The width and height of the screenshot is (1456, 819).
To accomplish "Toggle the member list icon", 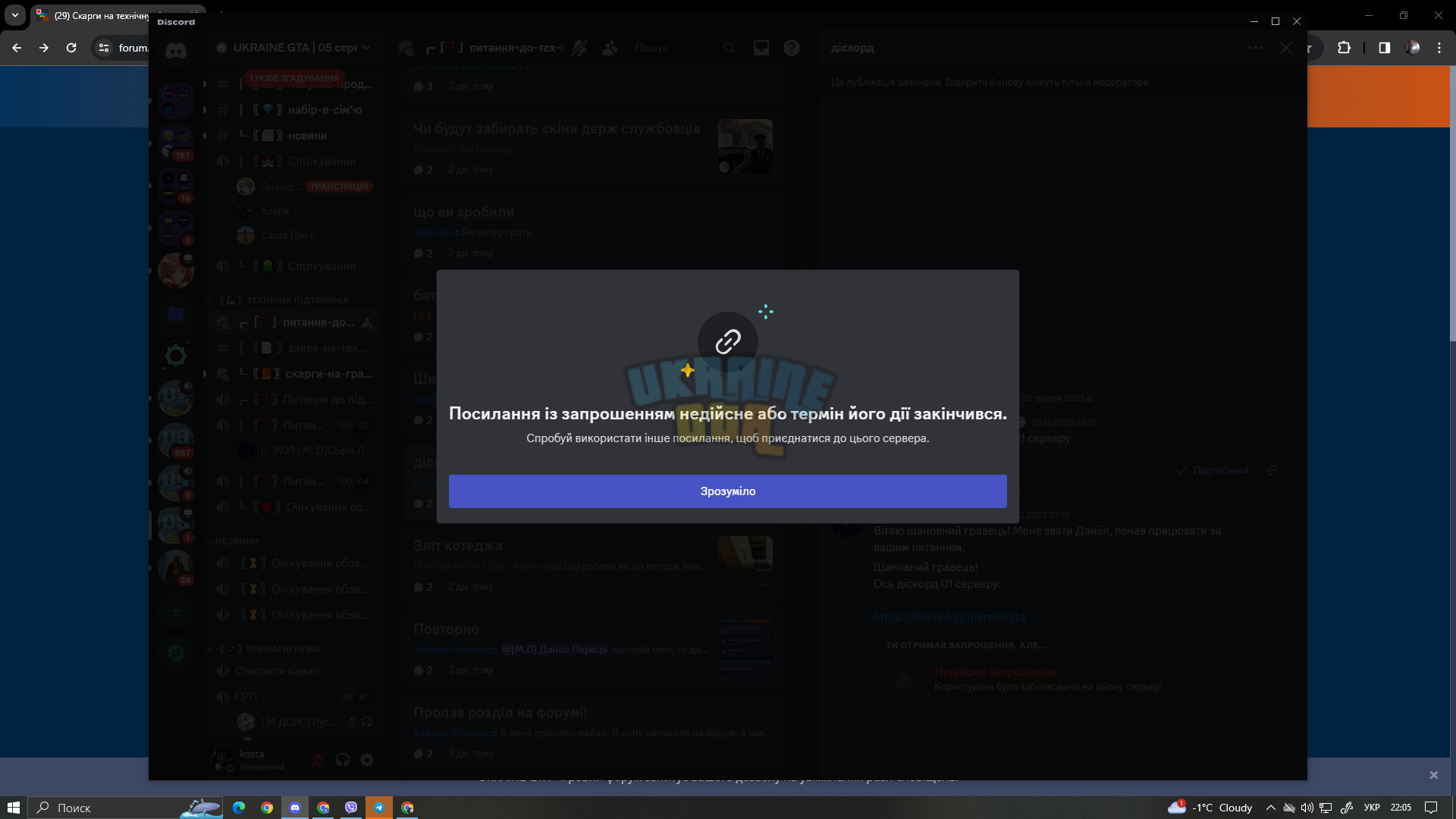I will pos(610,48).
